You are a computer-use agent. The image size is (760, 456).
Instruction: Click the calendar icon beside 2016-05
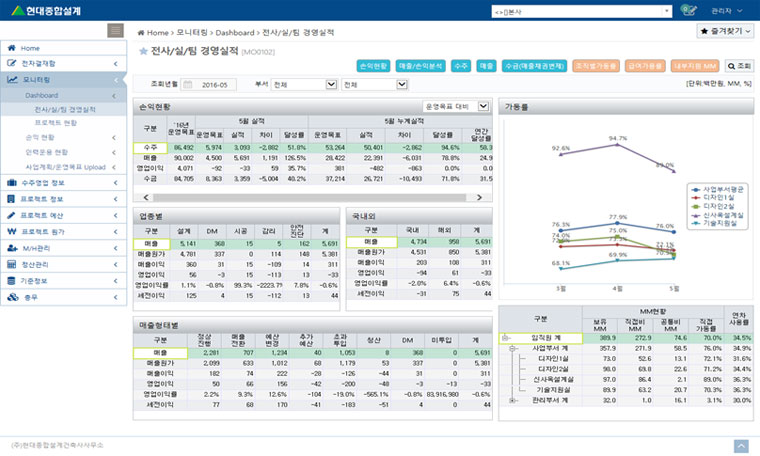pyautogui.click(x=189, y=85)
